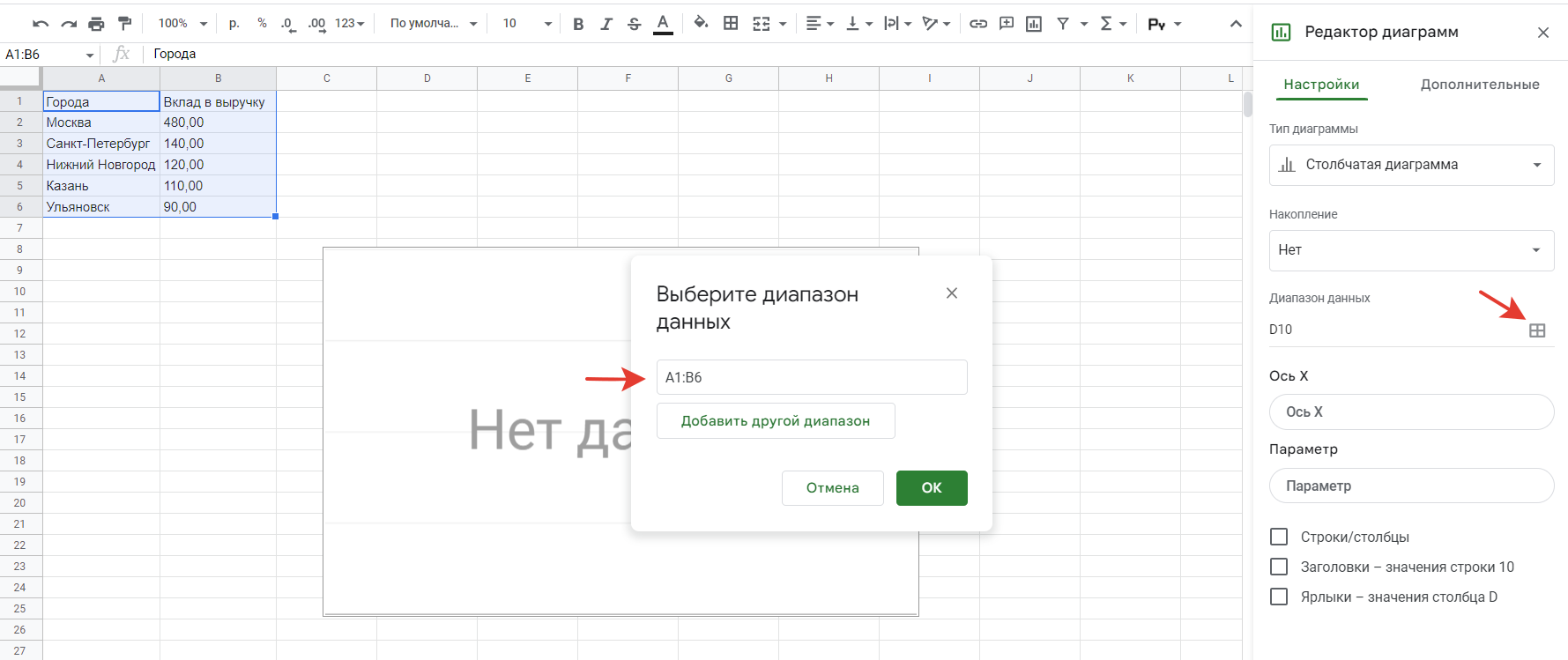Check Заголовки – значения строки 10
Screen dimensions: 1568x660
click(x=1279, y=567)
